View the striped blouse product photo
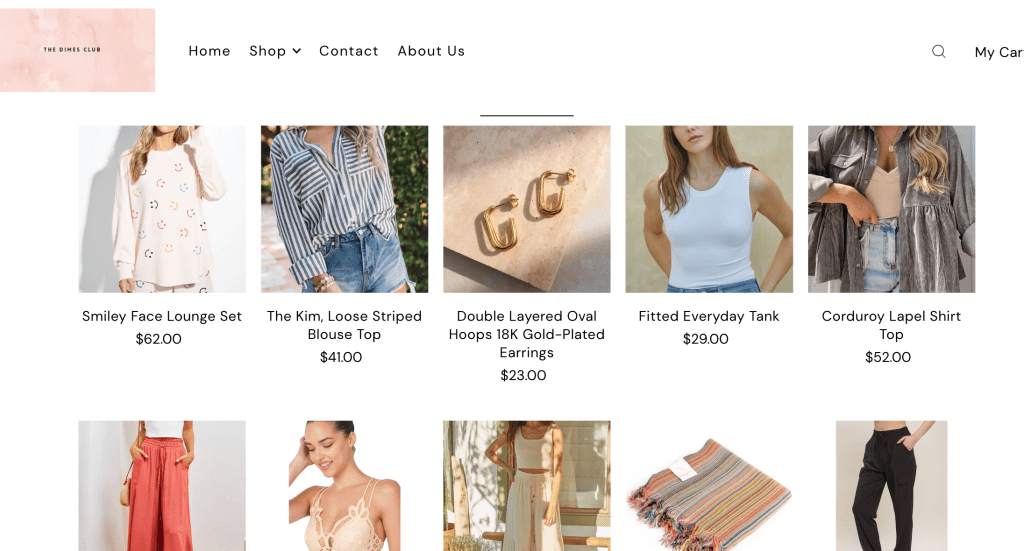The height and width of the screenshot is (551, 1024). (x=344, y=209)
